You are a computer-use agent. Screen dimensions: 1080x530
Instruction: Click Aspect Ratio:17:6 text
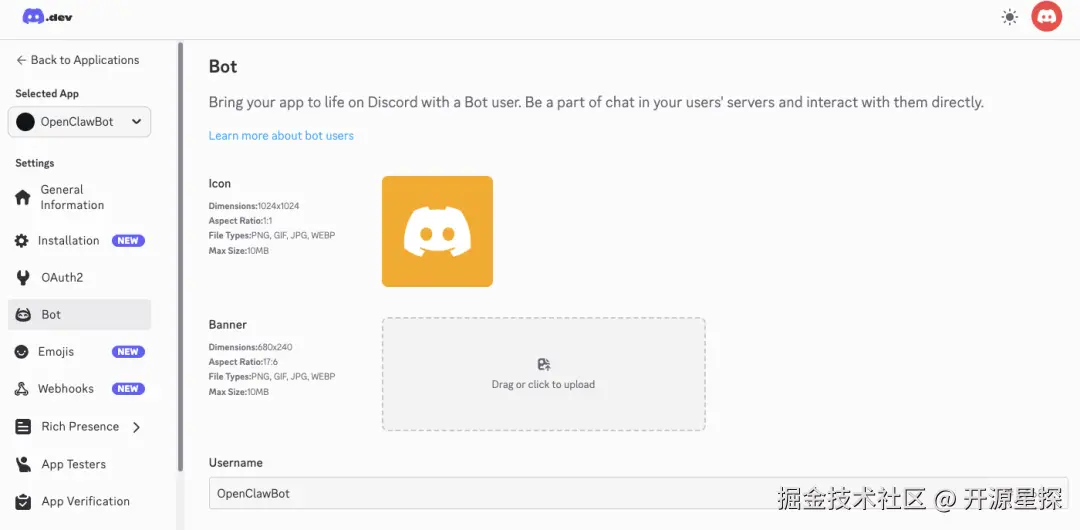click(x=243, y=362)
